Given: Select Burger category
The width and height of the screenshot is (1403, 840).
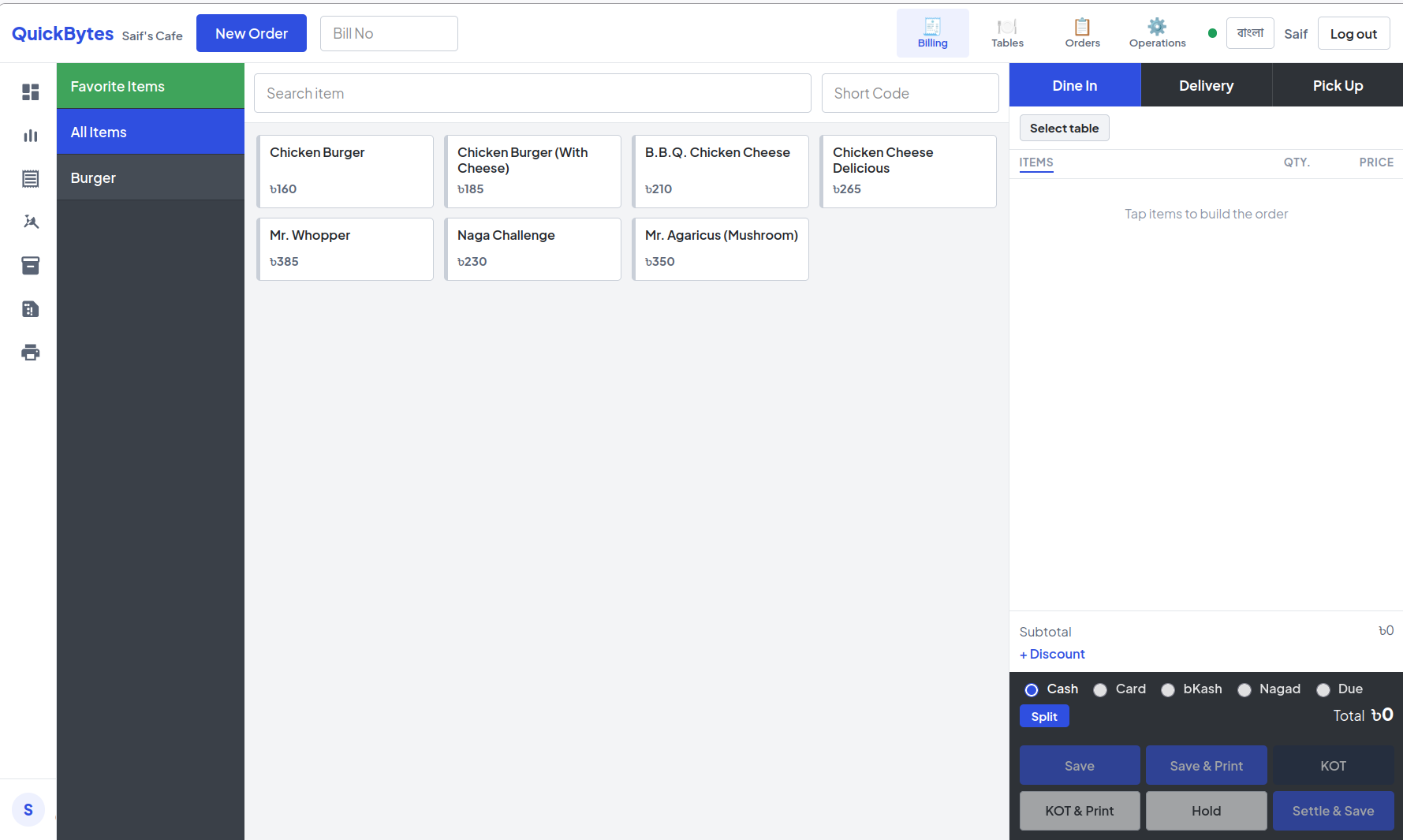Looking at the screenshot, I should [151, 177].
